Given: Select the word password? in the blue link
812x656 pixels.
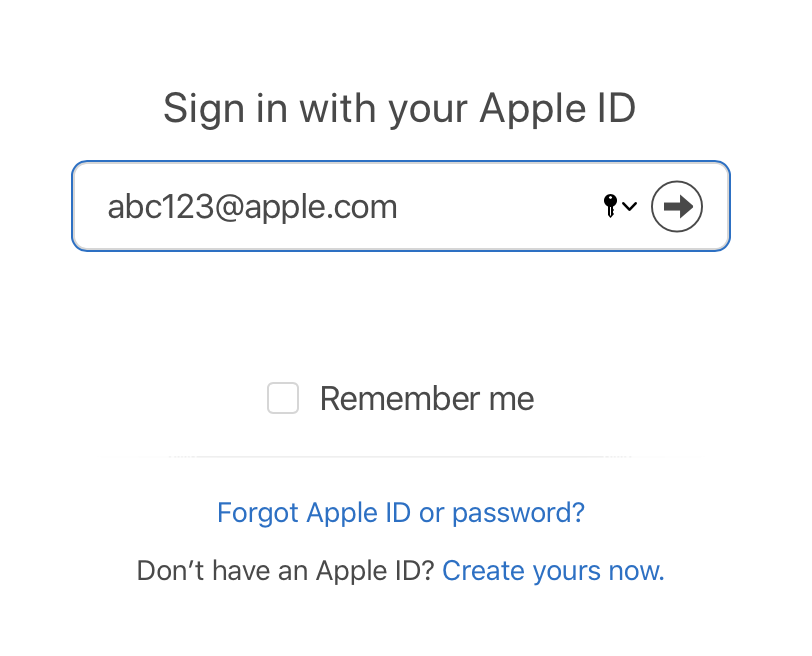Looking at the screenshot, I should click(x=518, y=514).
